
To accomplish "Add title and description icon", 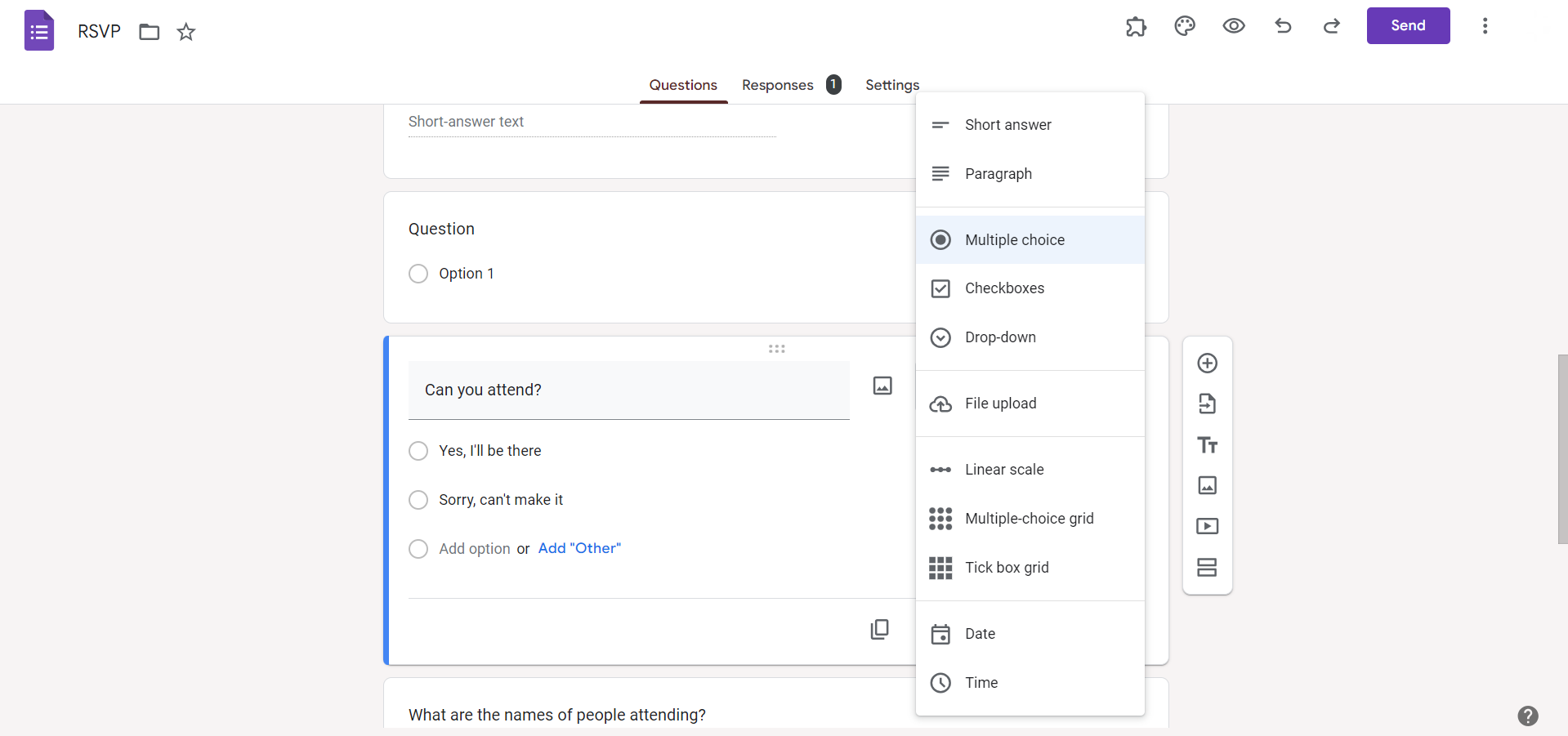I will click(x=1208, y=445).
